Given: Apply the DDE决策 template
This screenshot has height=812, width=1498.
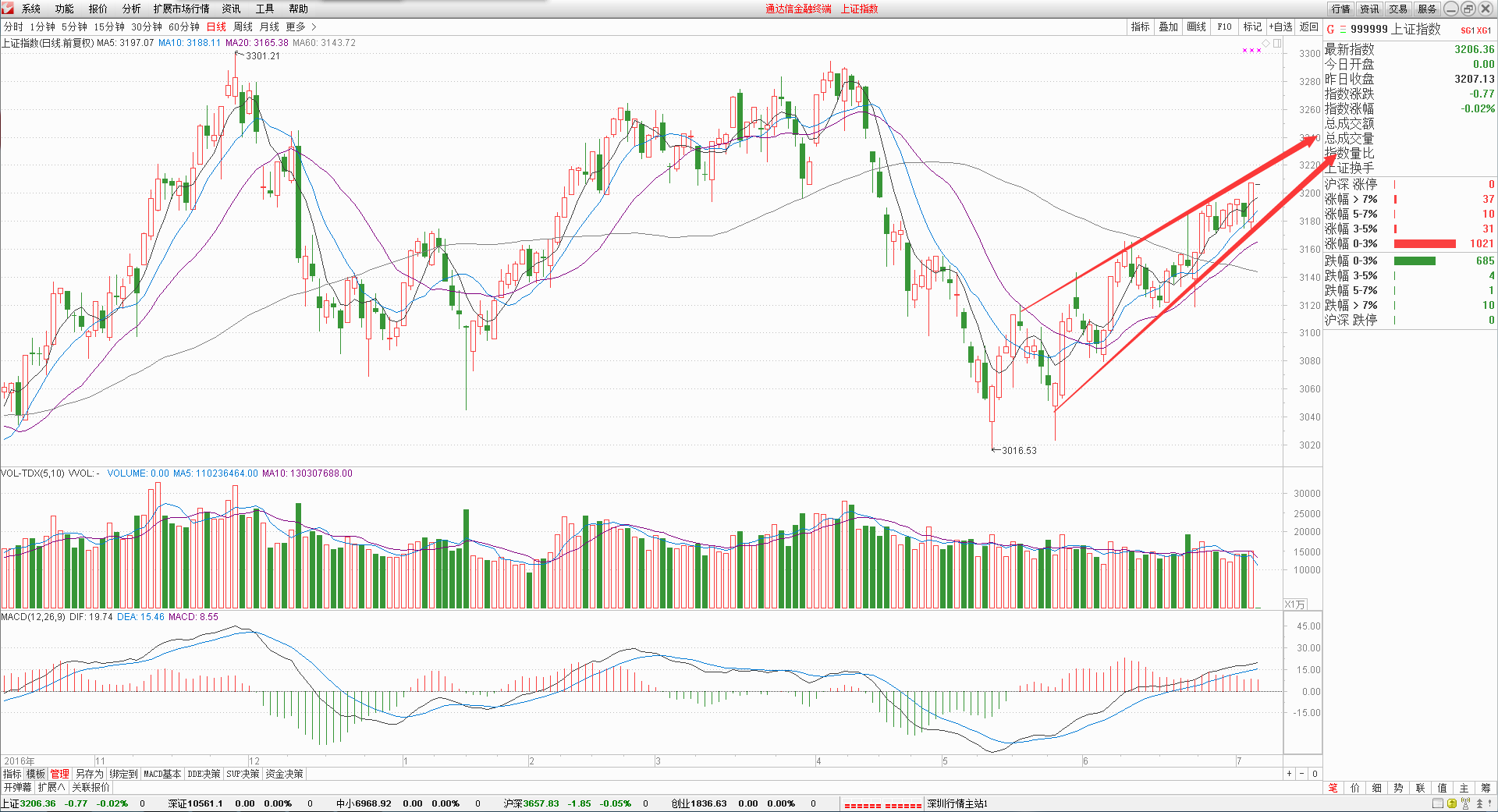Looking at the screenshot, I should tap(204, 774).
